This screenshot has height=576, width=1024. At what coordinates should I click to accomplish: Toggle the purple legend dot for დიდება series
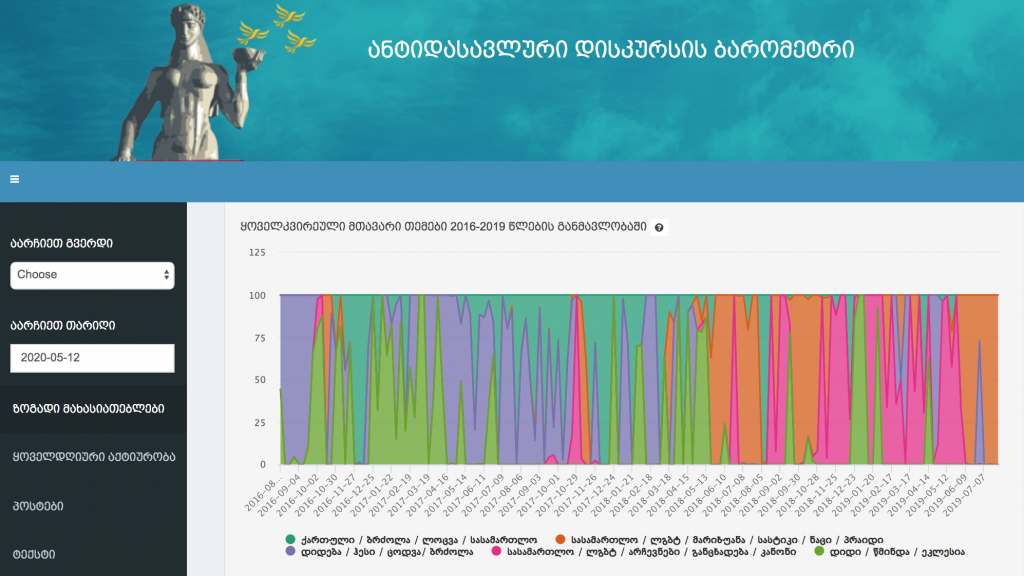click(291, 551)
